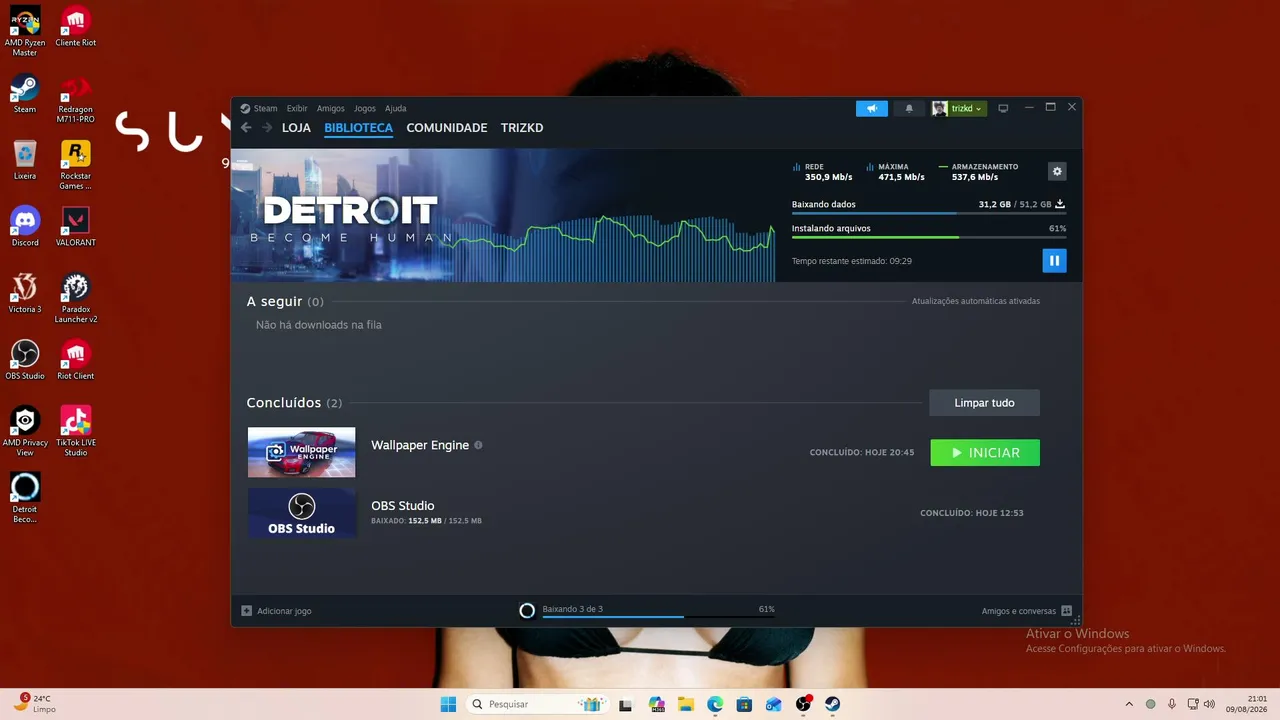
Task: Show hidden system tray icons chevron
Action: tap(1129, 704)
